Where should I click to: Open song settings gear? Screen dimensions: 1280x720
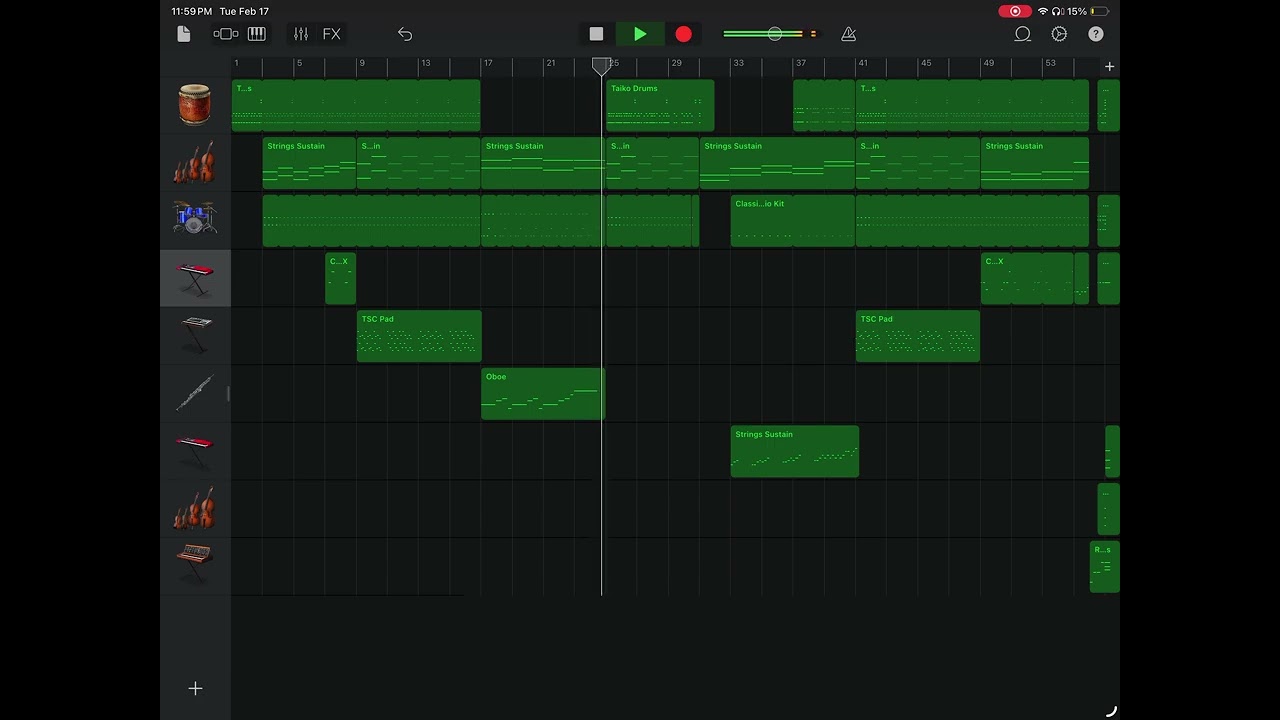tap(1059, 34)
